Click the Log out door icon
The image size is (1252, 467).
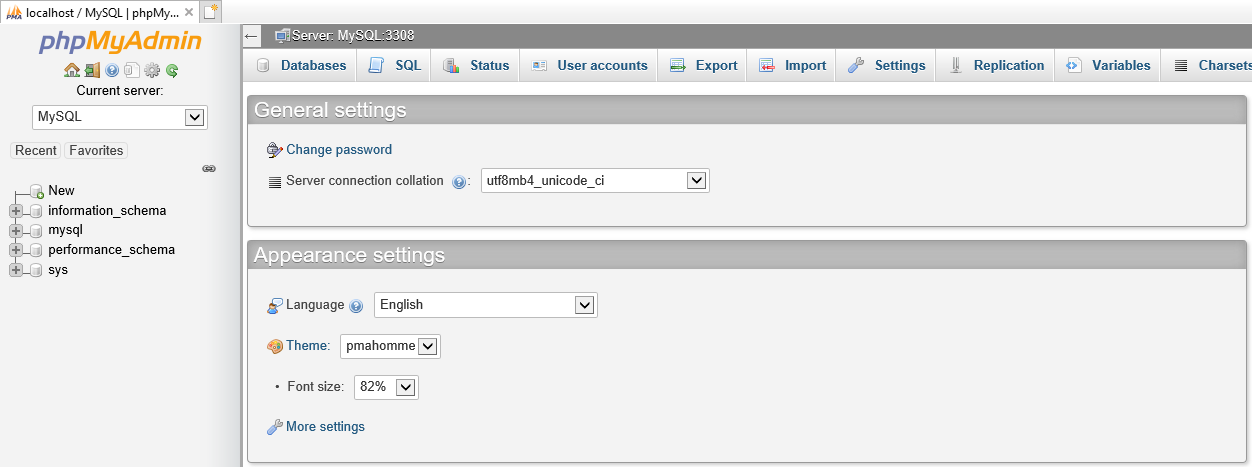92,71
